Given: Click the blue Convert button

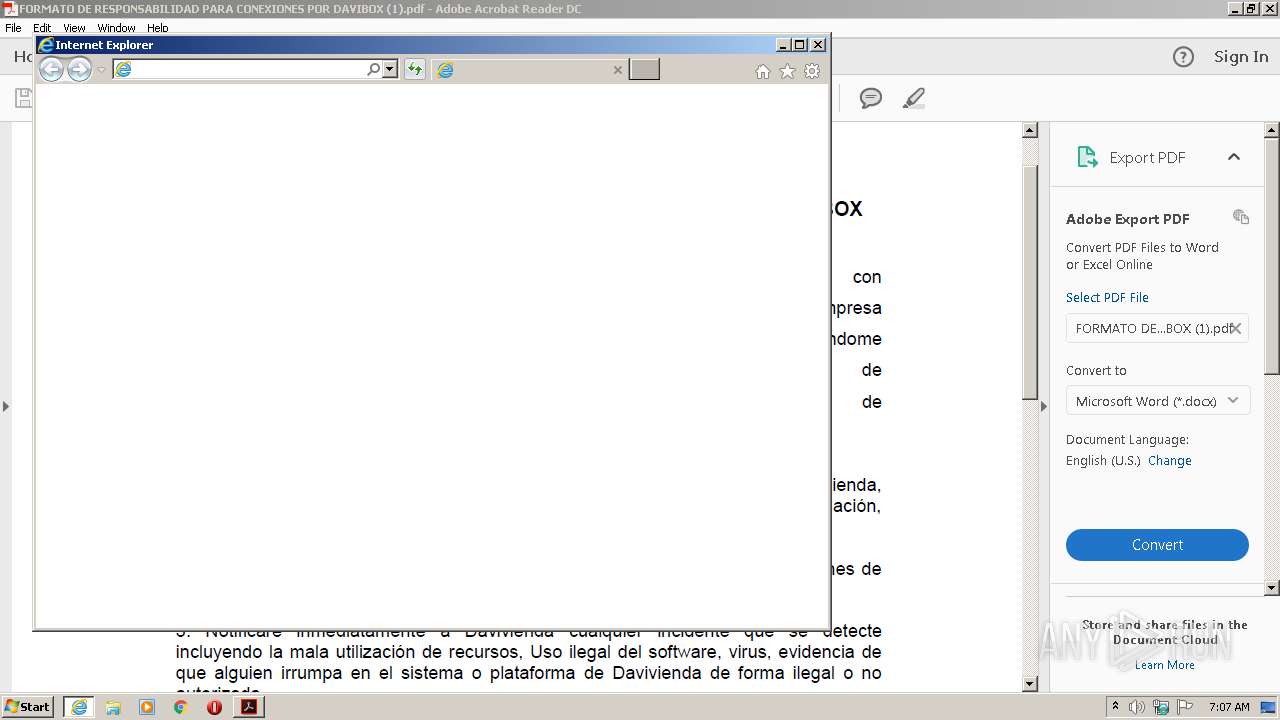Looking at the screenshot, I should coord(1157,545).
